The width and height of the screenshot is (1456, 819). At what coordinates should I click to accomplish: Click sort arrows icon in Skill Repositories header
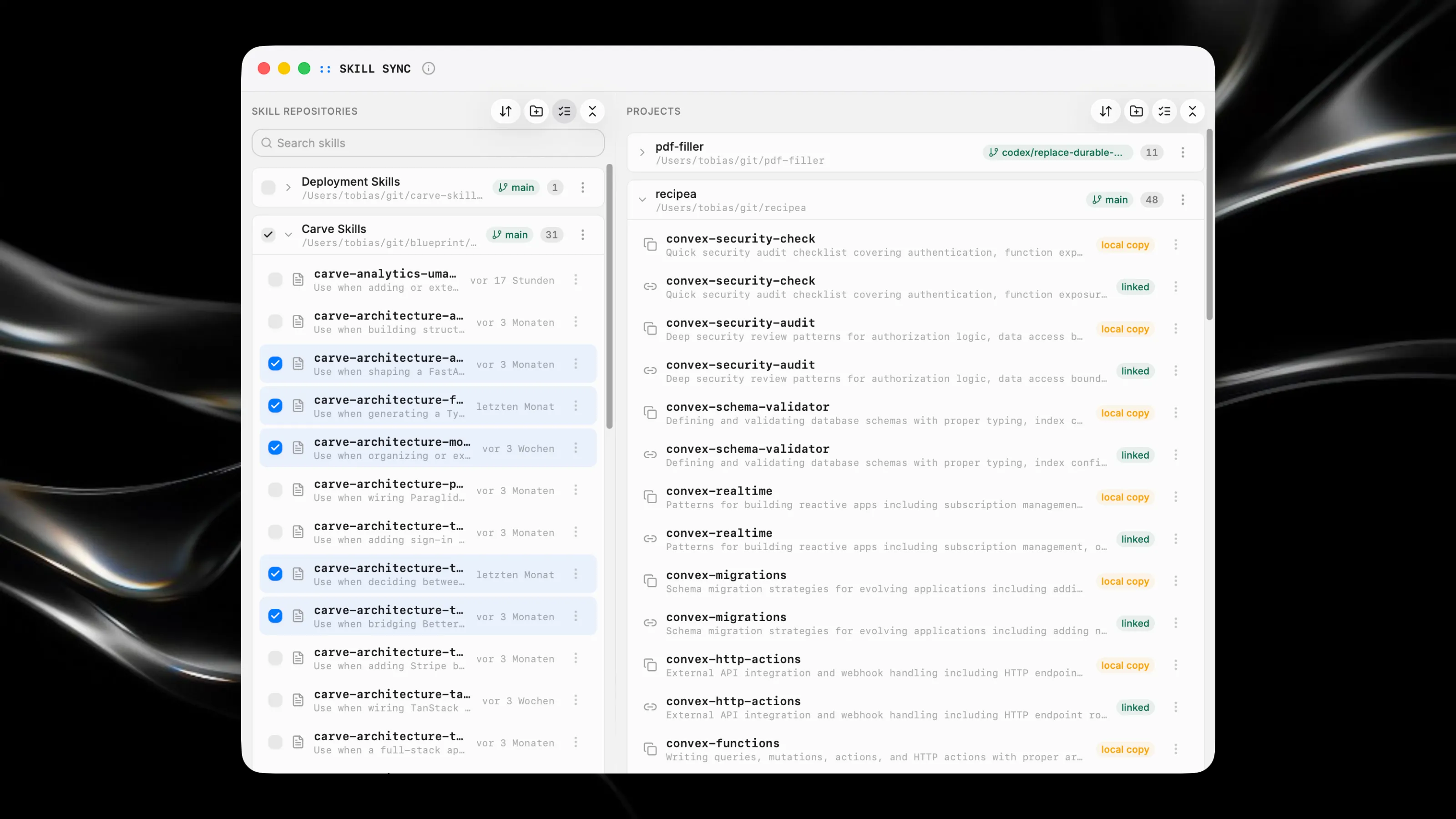[506, 111]
